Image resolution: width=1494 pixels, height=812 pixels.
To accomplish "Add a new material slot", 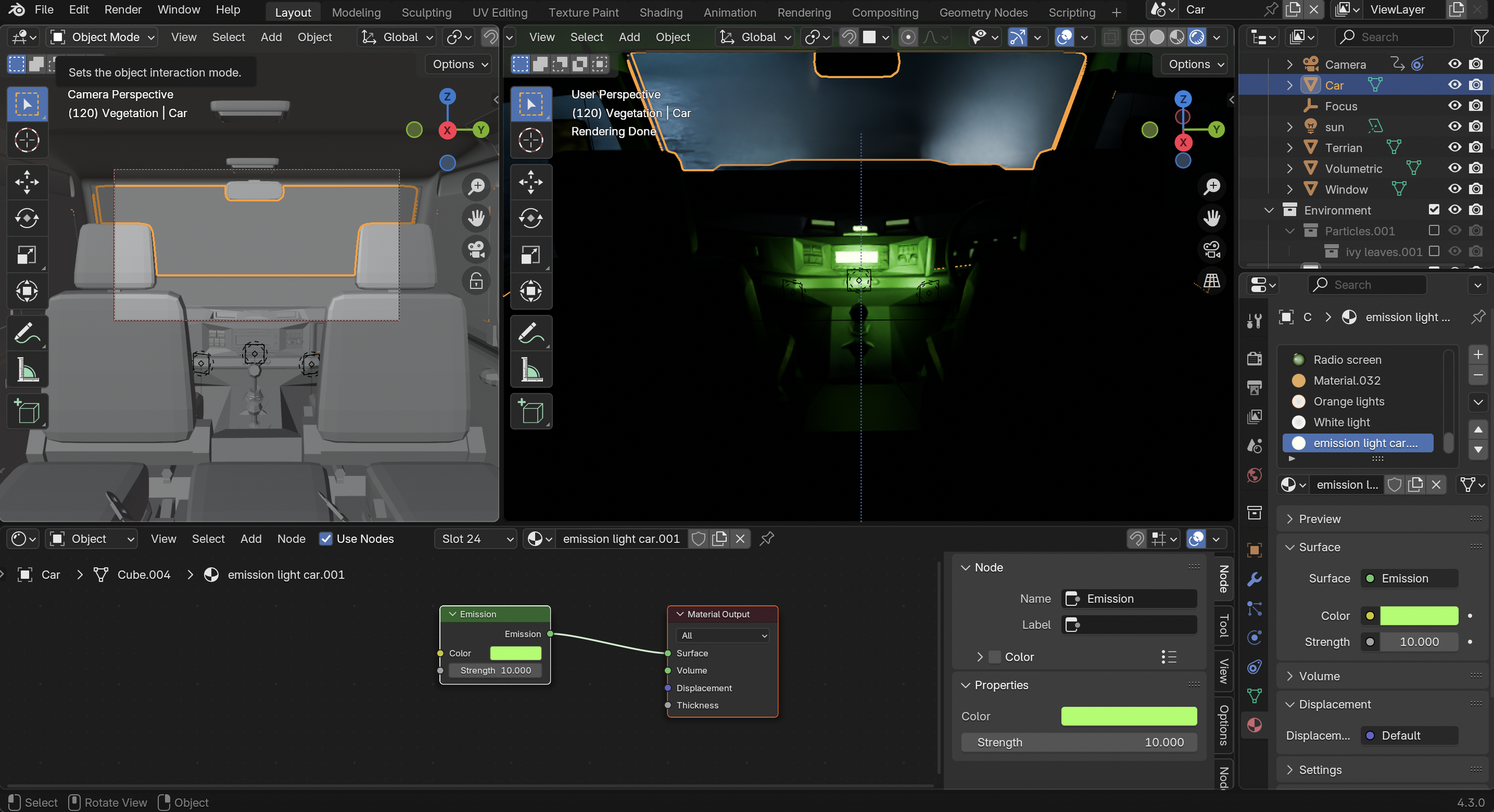I will (1478, 354).
